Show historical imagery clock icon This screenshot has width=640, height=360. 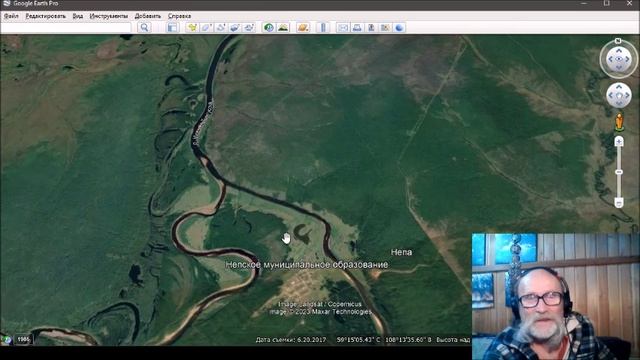[x=269, y=27]
